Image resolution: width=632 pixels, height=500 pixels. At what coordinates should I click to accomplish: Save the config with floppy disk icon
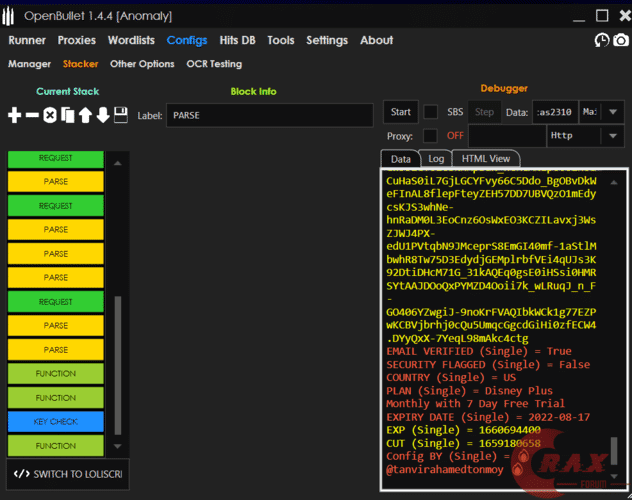(120, 115)
